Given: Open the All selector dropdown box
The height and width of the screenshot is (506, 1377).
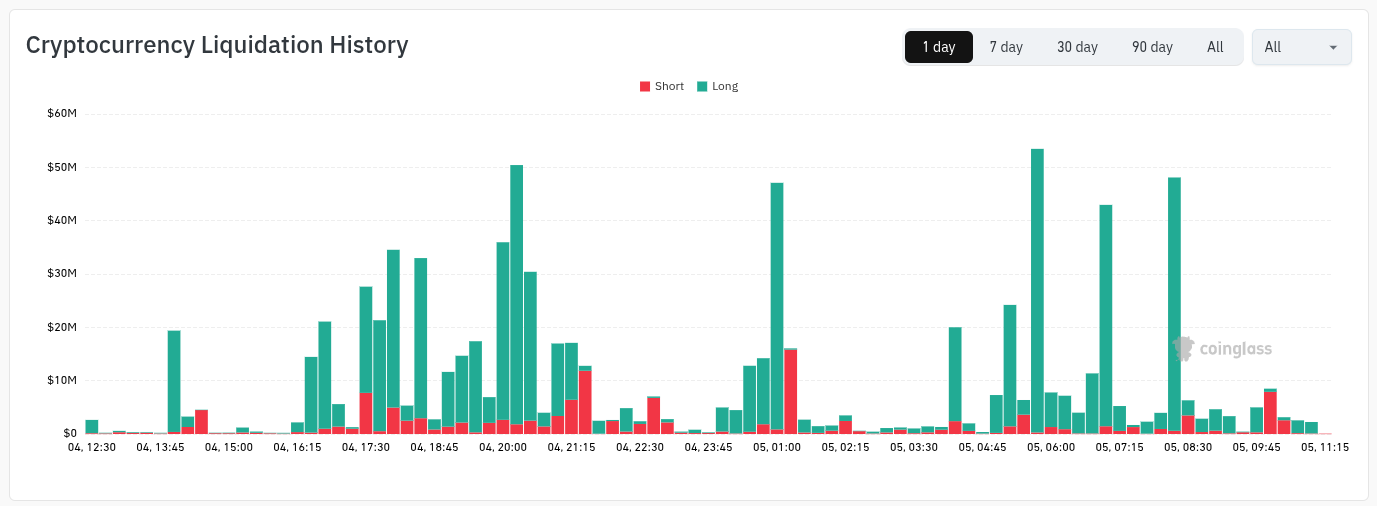Looking at the screenshot, I should coord(1301,47).
